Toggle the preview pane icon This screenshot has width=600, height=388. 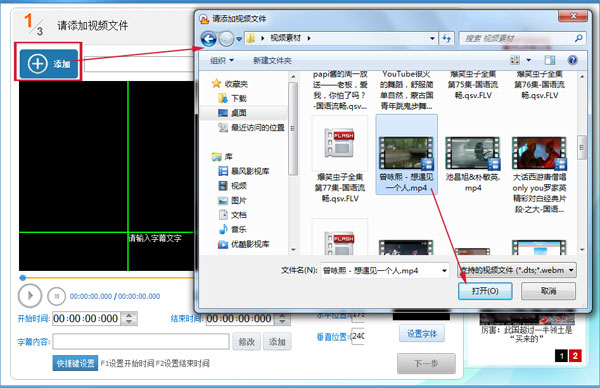point(550,60)
